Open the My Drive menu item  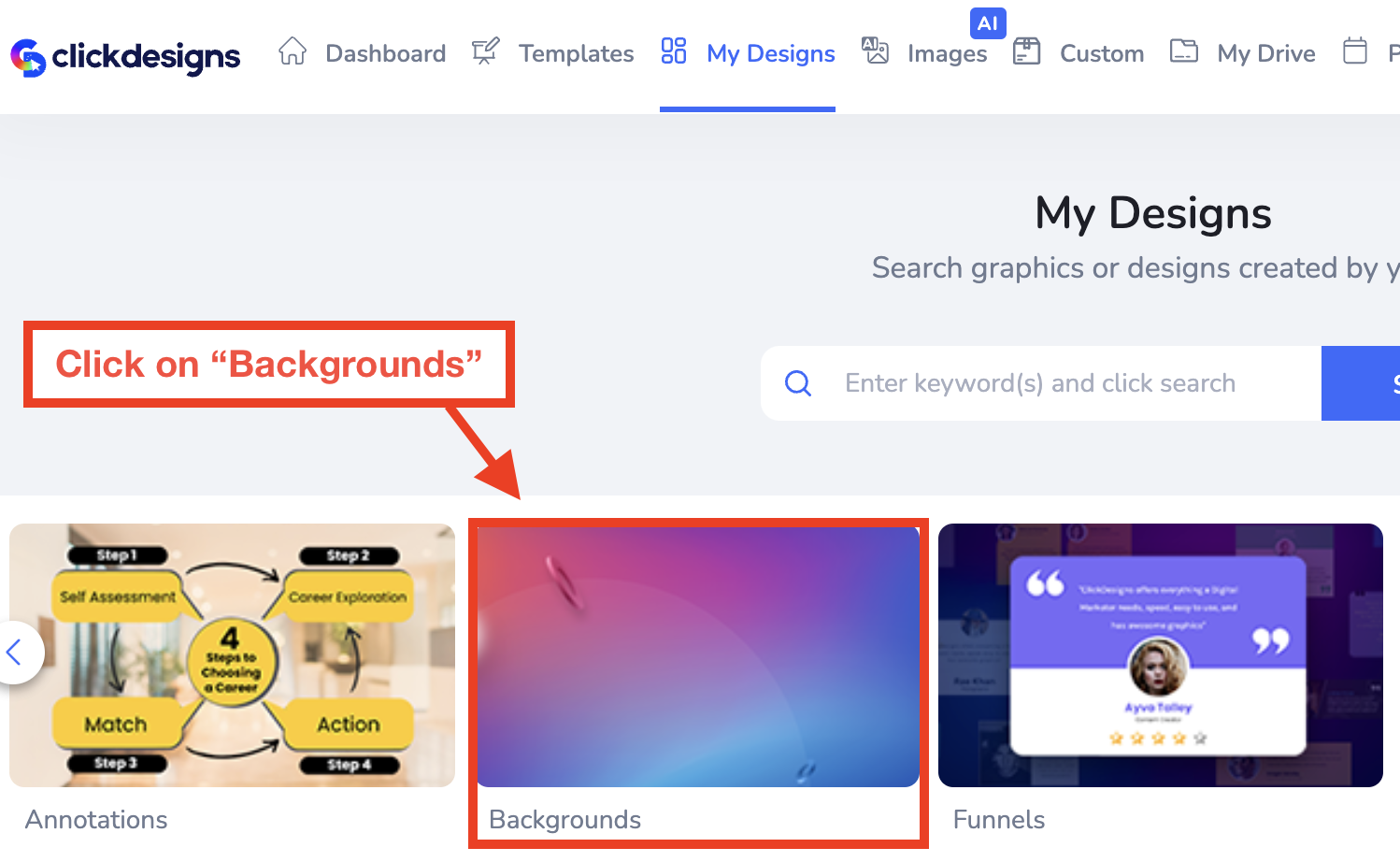click(1265, 53)
